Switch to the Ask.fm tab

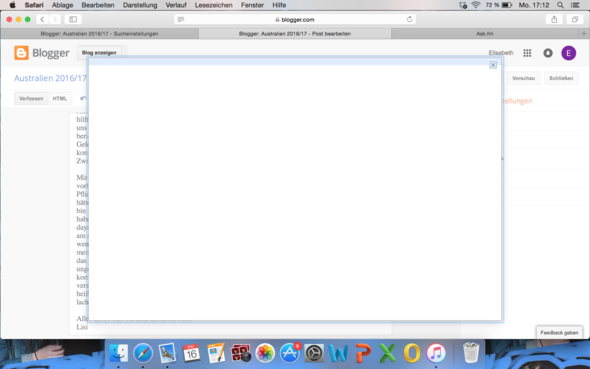(484, 33)
